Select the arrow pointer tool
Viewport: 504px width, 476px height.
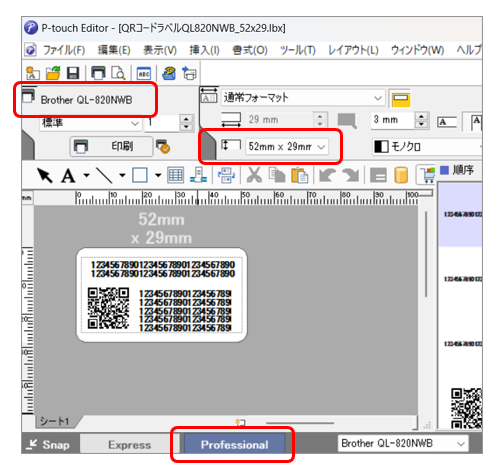tap(45, 175)
